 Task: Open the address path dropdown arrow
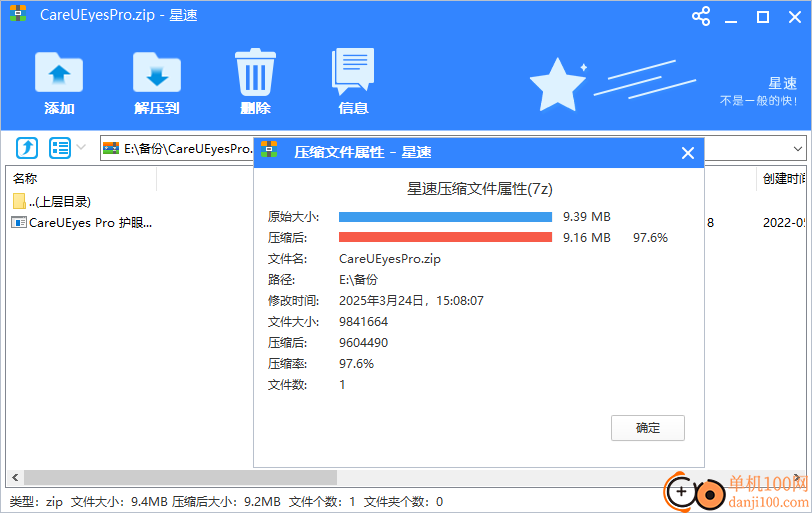[x=798, y=149]
